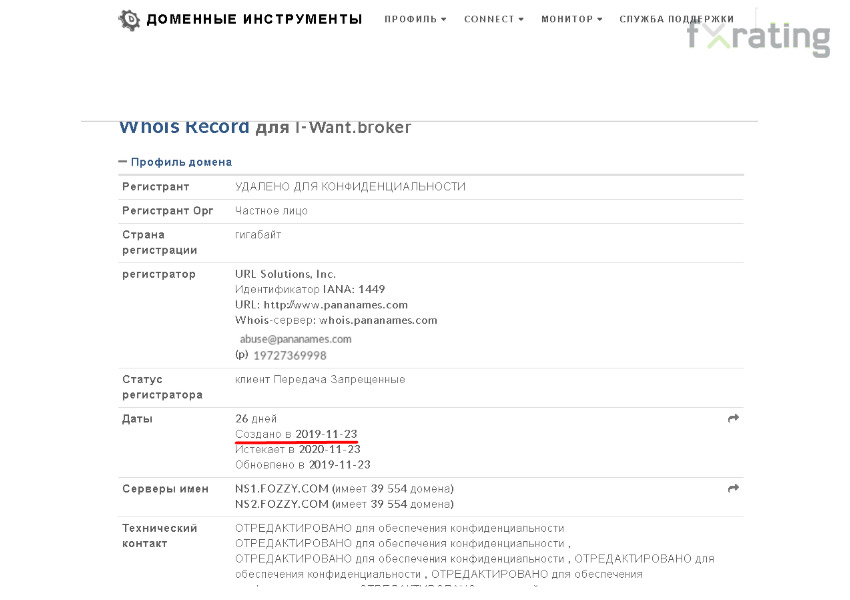Click the share arrow in the Серверы имен row
850x600 pixels.
(x=733, y=488)
